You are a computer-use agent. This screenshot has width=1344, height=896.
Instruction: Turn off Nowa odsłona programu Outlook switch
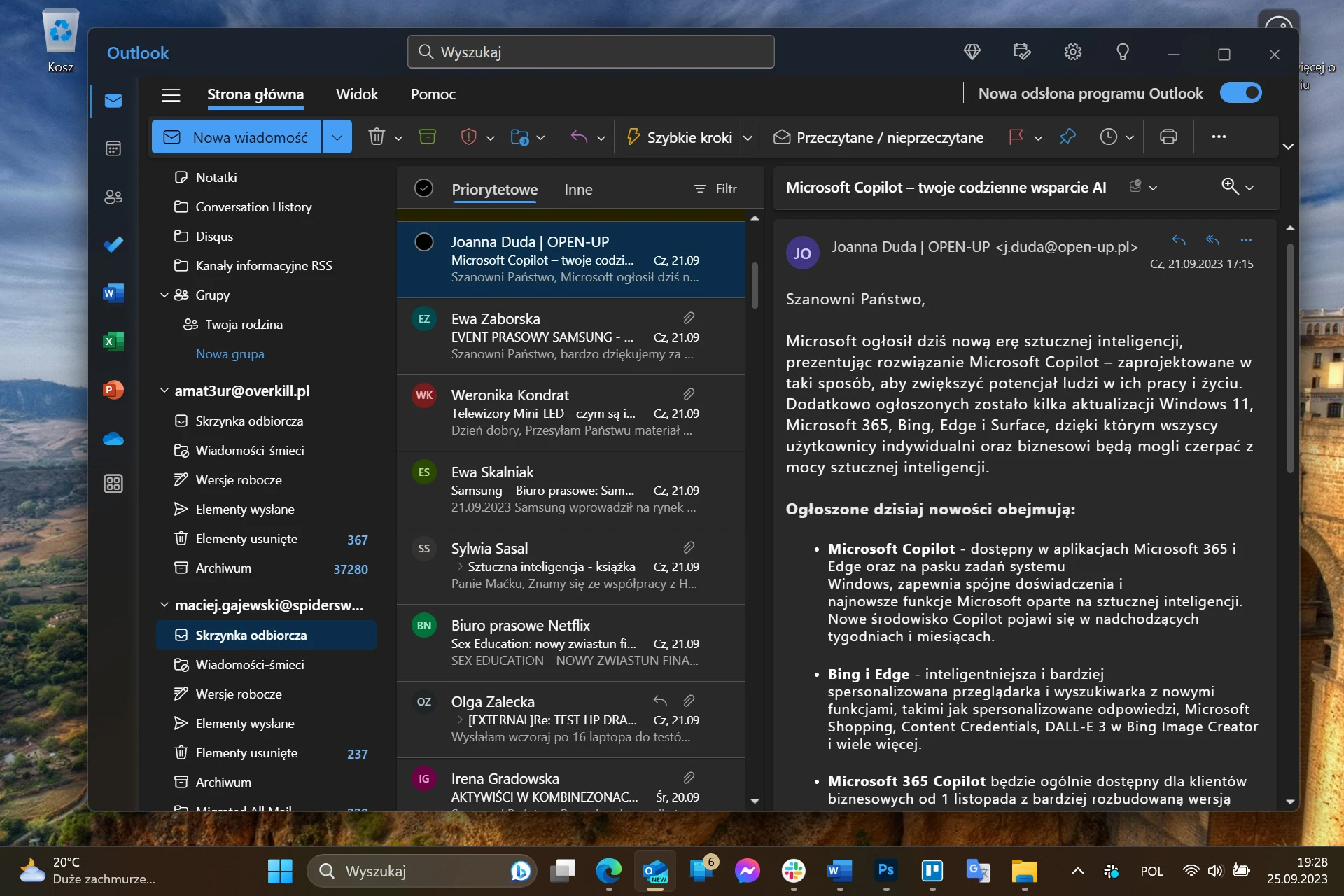(1240, 93)
